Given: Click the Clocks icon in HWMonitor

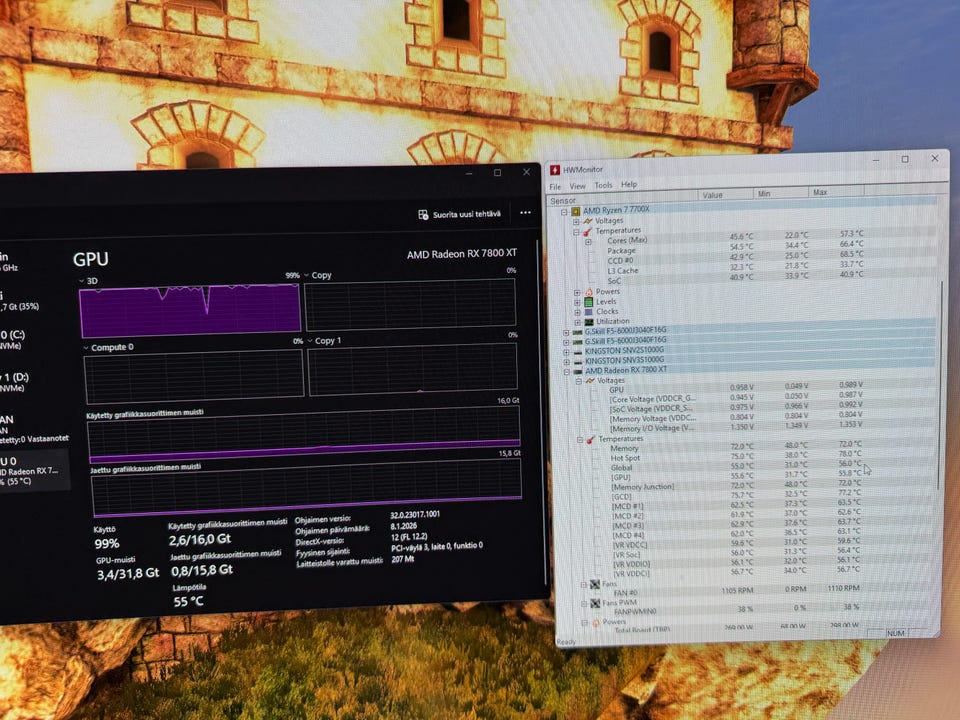Looking at the screenshot, I should click(589, 312).
